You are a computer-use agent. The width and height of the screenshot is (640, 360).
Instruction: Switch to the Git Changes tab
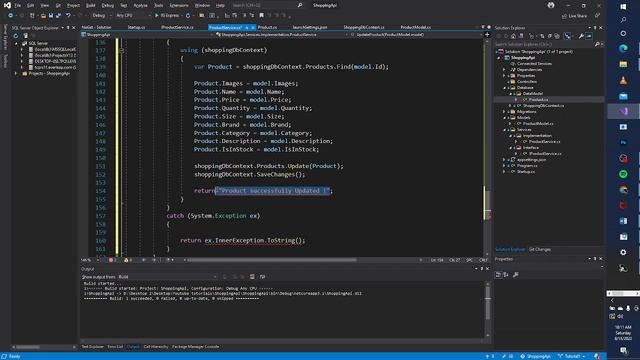pyautogui.click(x=540, y=249)
